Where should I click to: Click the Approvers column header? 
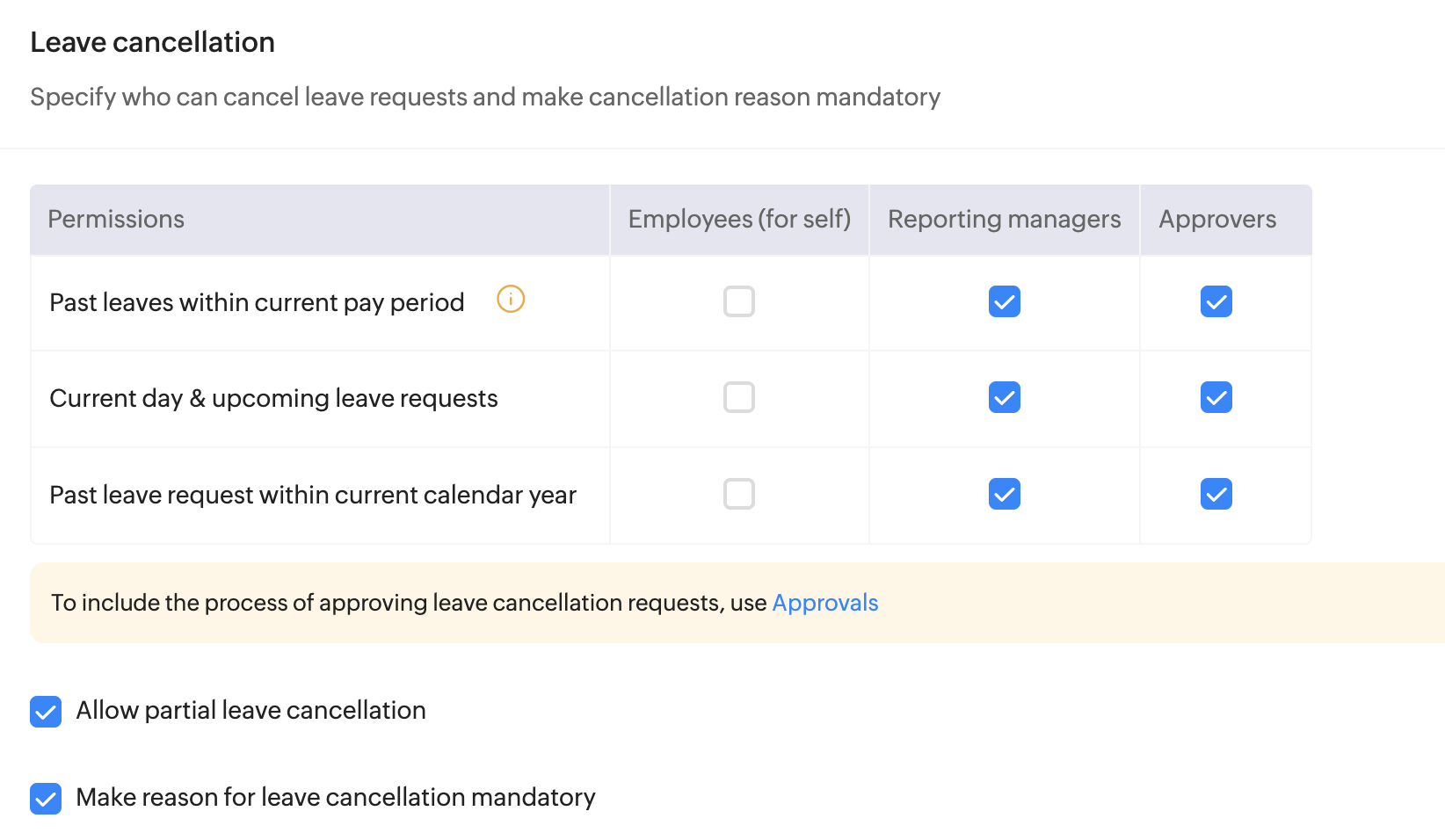(x=1217, y=220)
